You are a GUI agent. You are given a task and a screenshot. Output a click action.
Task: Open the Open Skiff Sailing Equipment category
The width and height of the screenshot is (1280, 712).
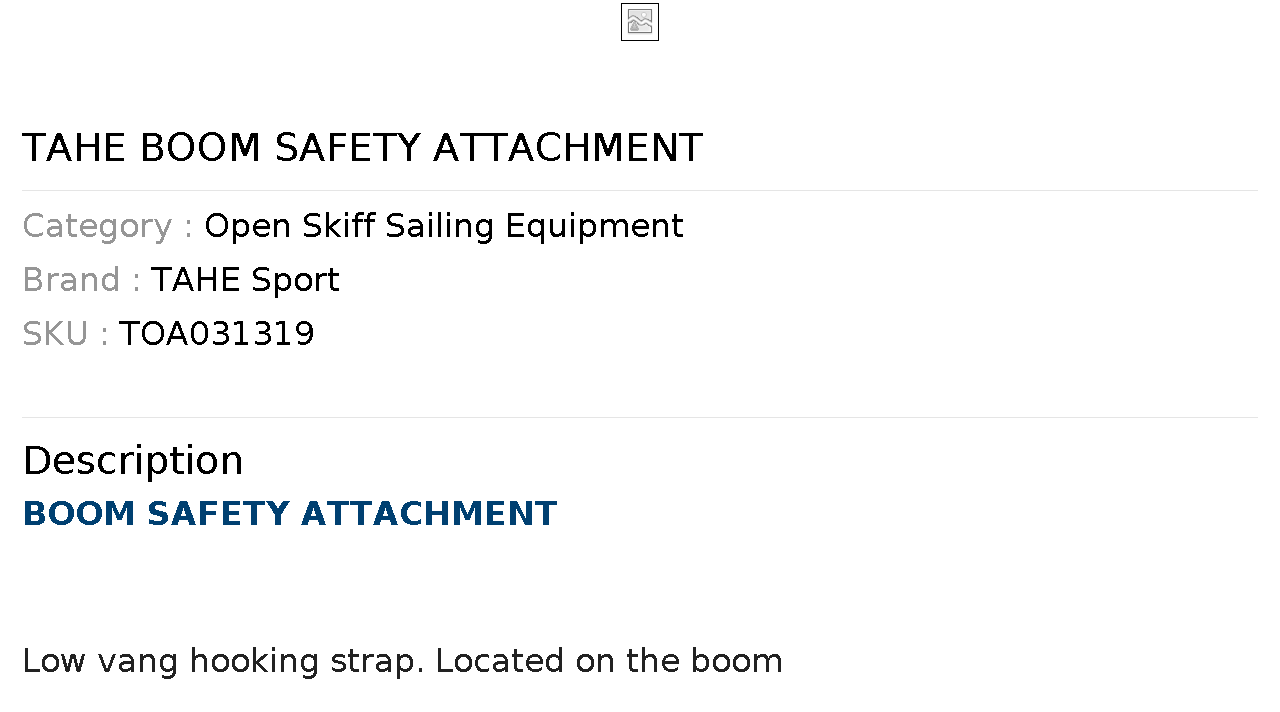click(x=444, y=226)
